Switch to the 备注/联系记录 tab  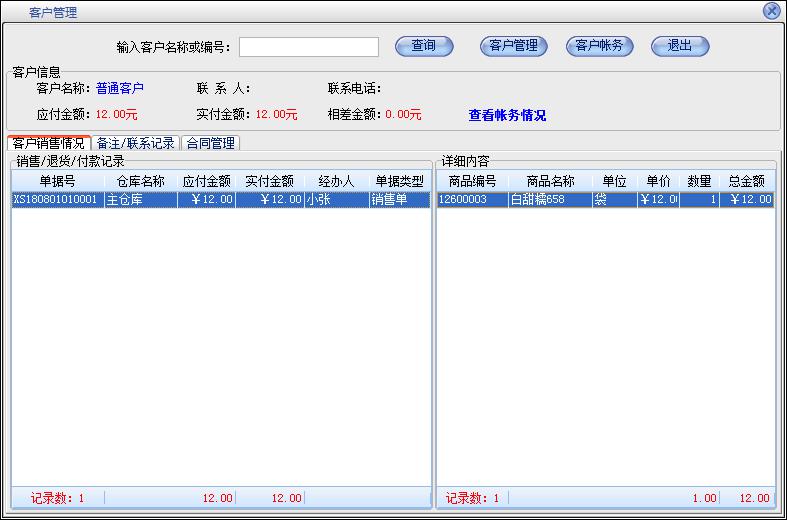[135, 143]
